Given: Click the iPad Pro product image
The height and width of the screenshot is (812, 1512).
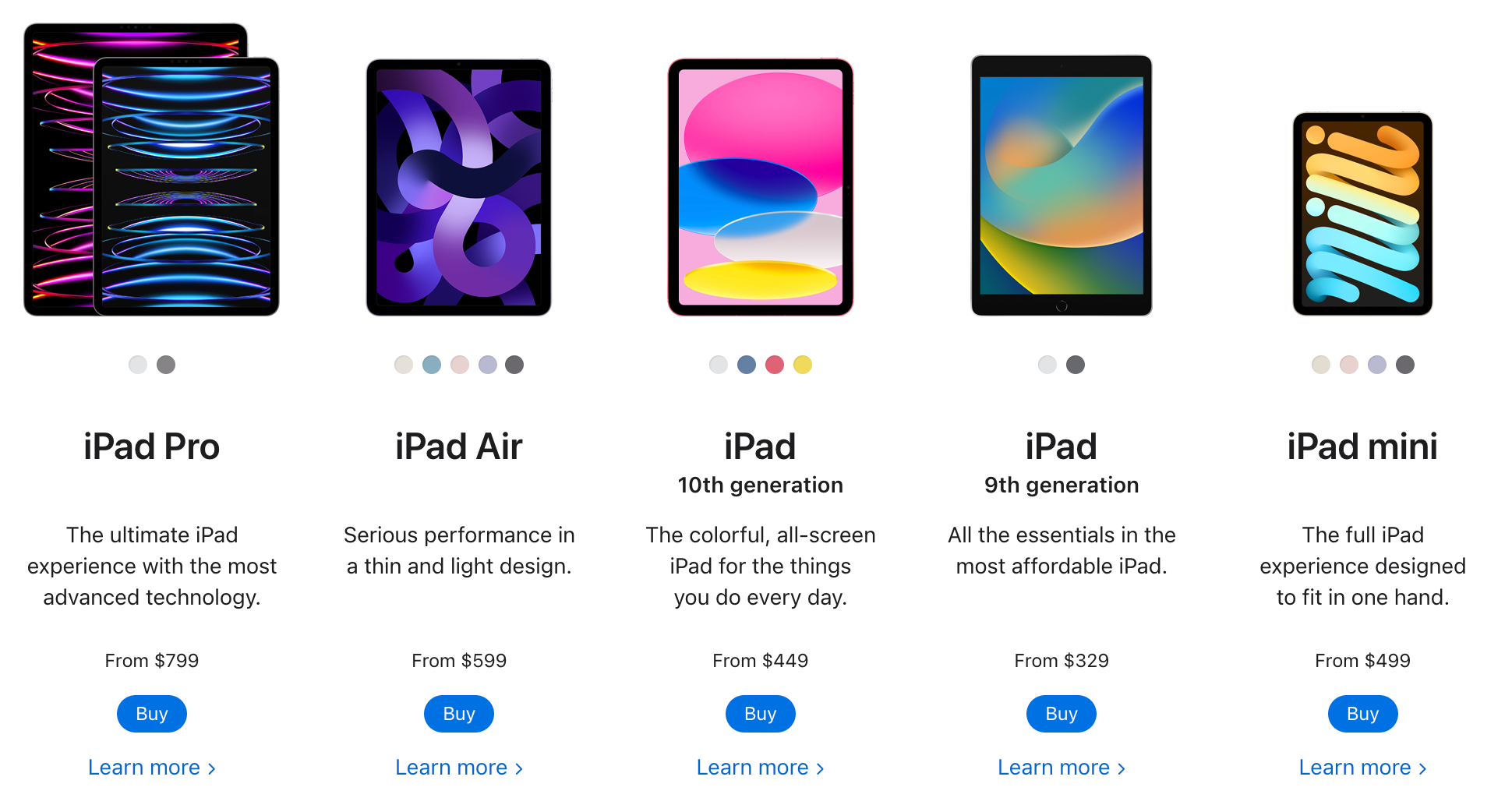Looking at the screenshot, I should point(152,169).
